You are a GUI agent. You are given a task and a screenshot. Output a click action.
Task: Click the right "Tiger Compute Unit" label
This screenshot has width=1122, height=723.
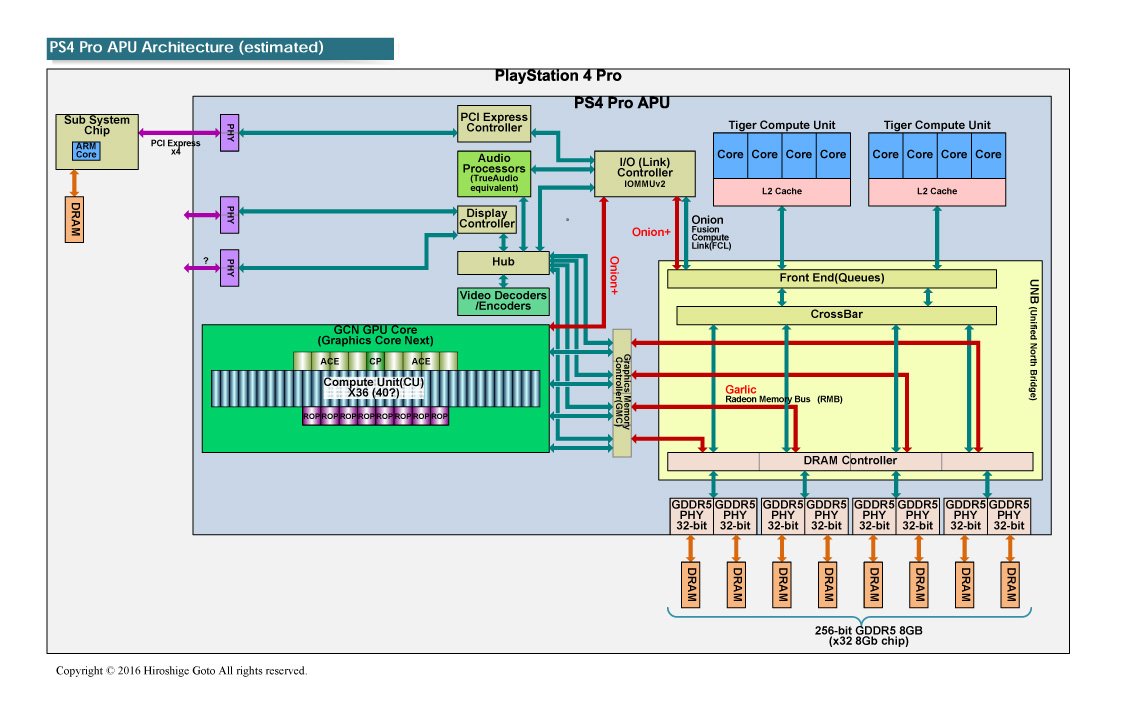(937, 125)
